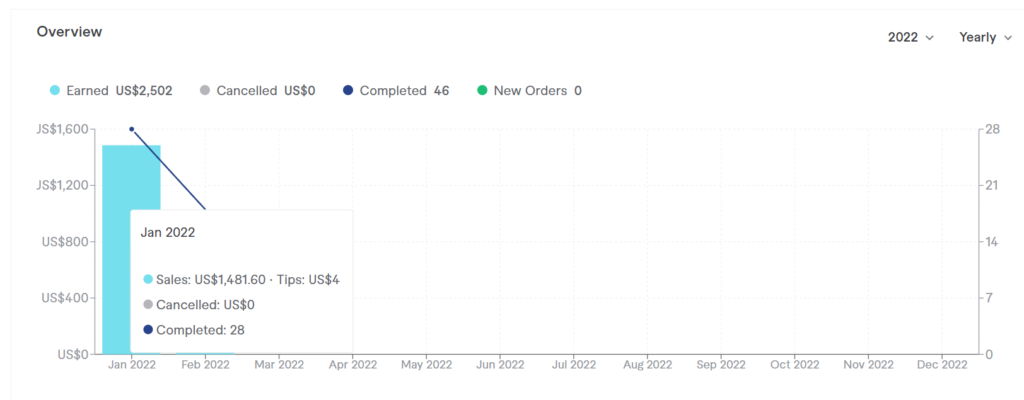Click the Feb 2022 axis label
This screenshot has height=400, width=1024.
click(204, 366)
